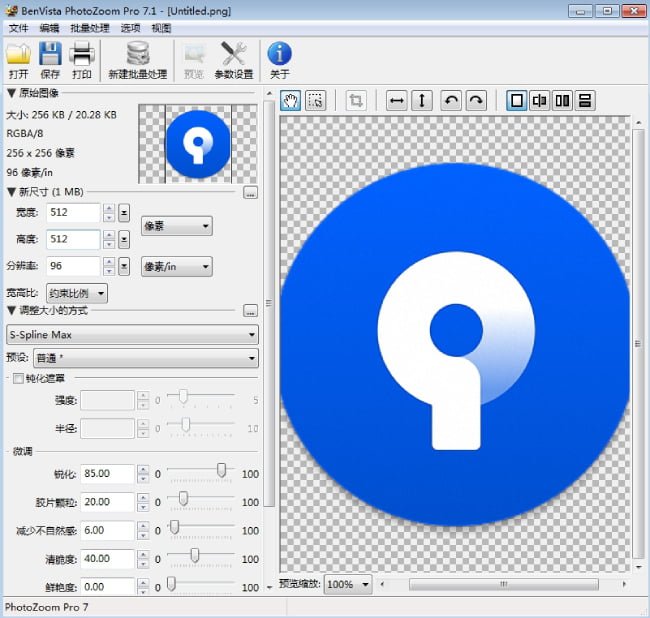Adjust the 鲜艳度 slider handle

(171, 584)
